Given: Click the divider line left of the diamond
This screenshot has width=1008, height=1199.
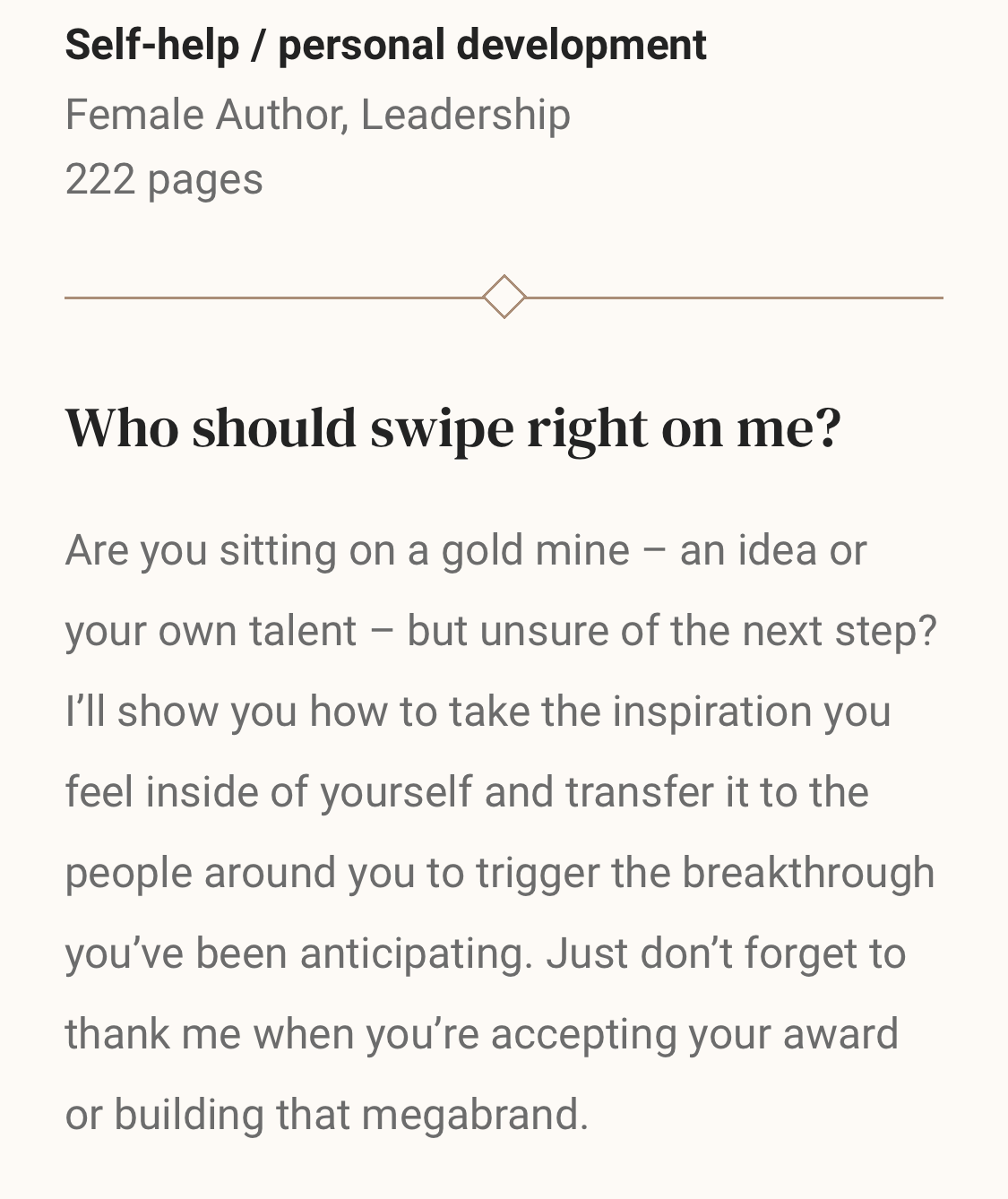Looking at the screenshot, I should tap(269, 297).
